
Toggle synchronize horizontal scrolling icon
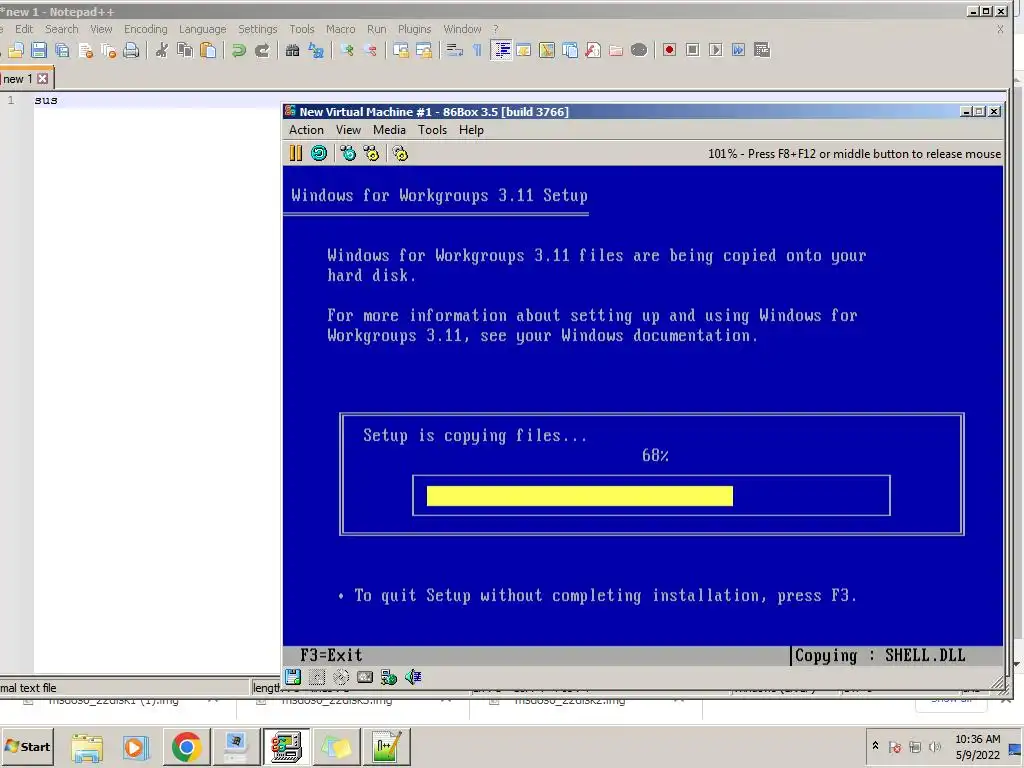(424, 50)
